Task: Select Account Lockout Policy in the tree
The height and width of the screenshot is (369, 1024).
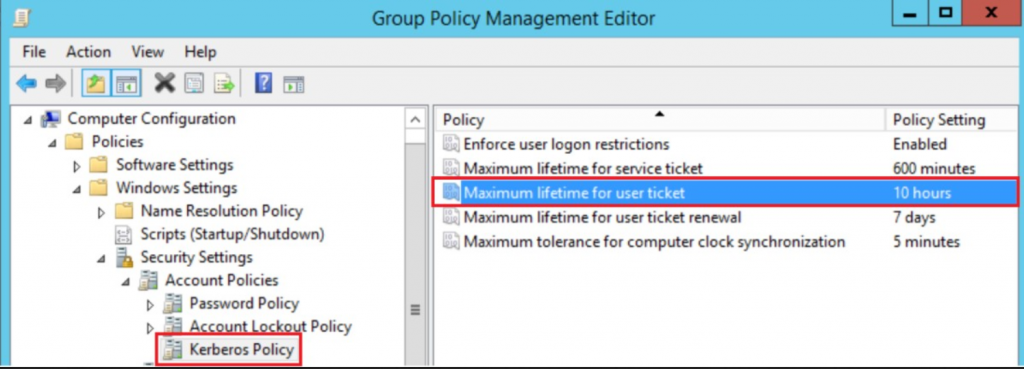Action: 270,327
